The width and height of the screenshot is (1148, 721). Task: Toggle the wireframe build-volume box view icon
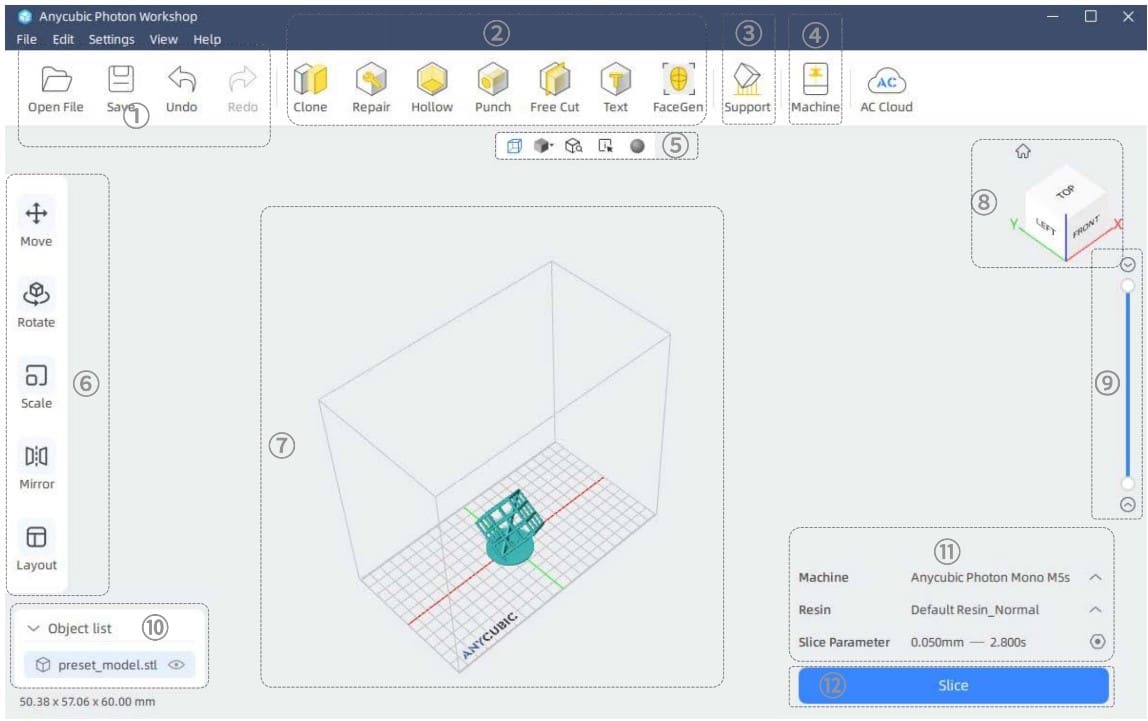(515, 146)
